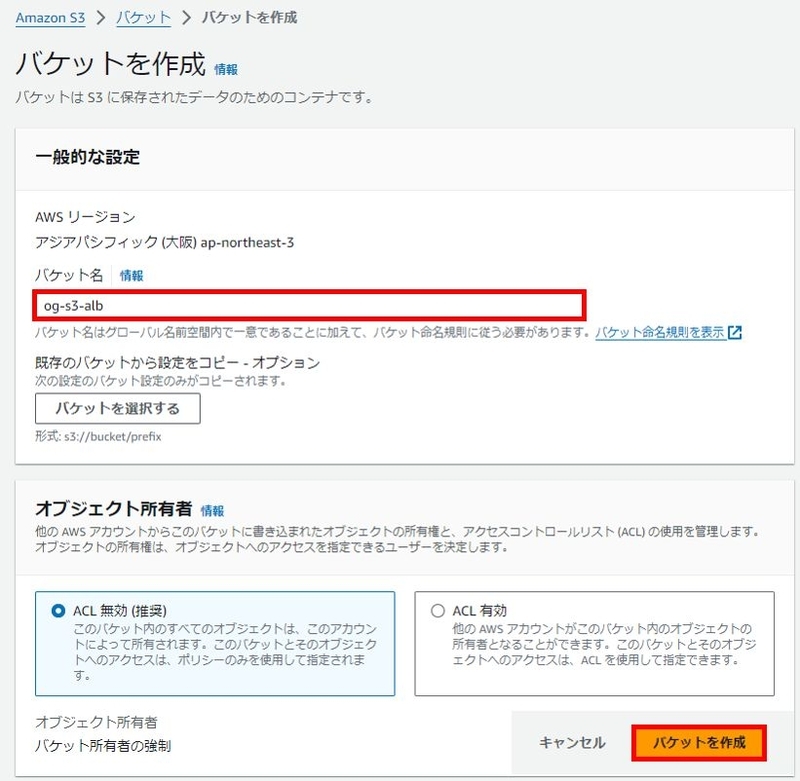Click the chevron after Amazon S3 breadcrumb
The image size is (800, 781).
[x=101, y=18]
